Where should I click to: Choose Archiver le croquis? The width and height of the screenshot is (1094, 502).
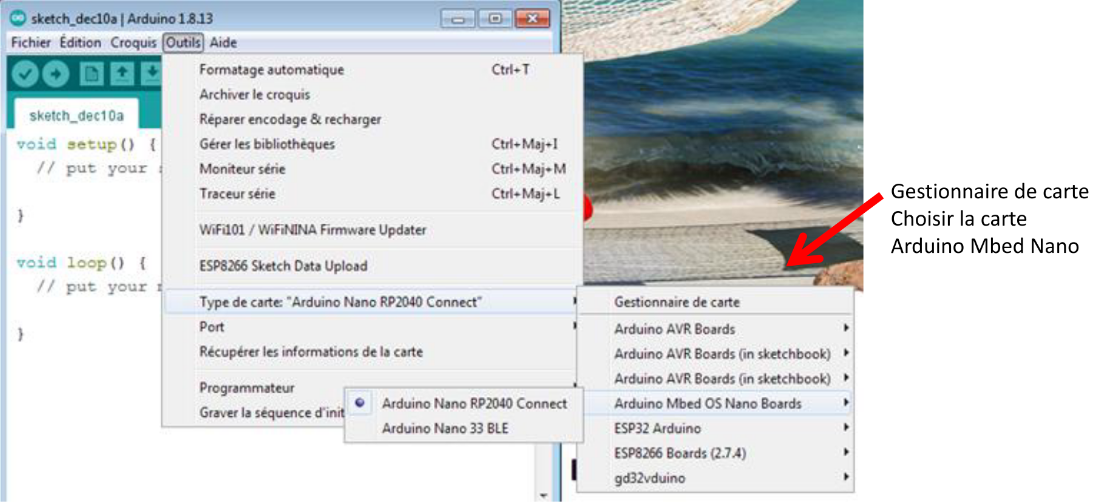click(373, 95)
